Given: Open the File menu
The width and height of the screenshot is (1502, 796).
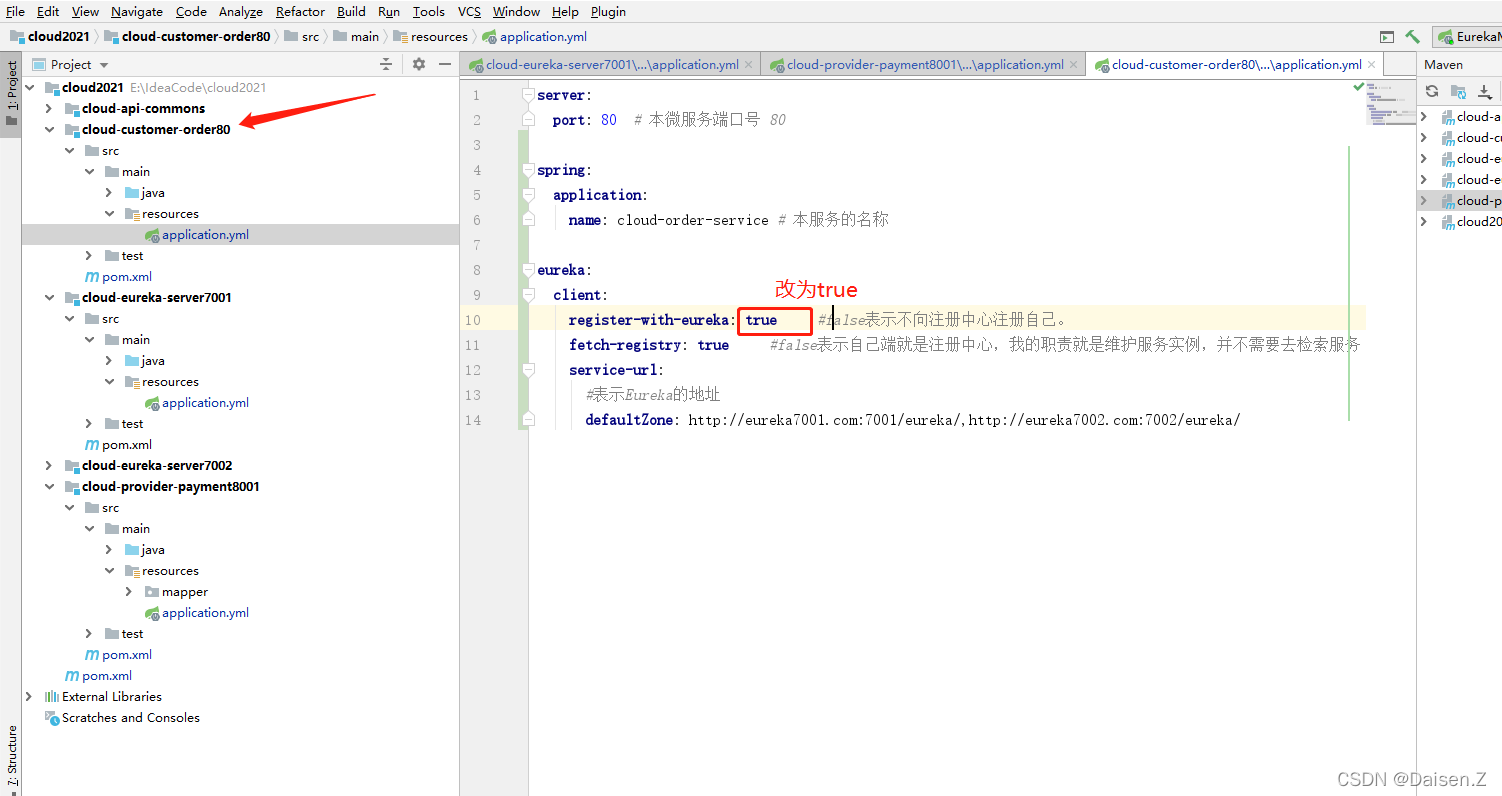Looking at the screenshot, I should (15, 11).
